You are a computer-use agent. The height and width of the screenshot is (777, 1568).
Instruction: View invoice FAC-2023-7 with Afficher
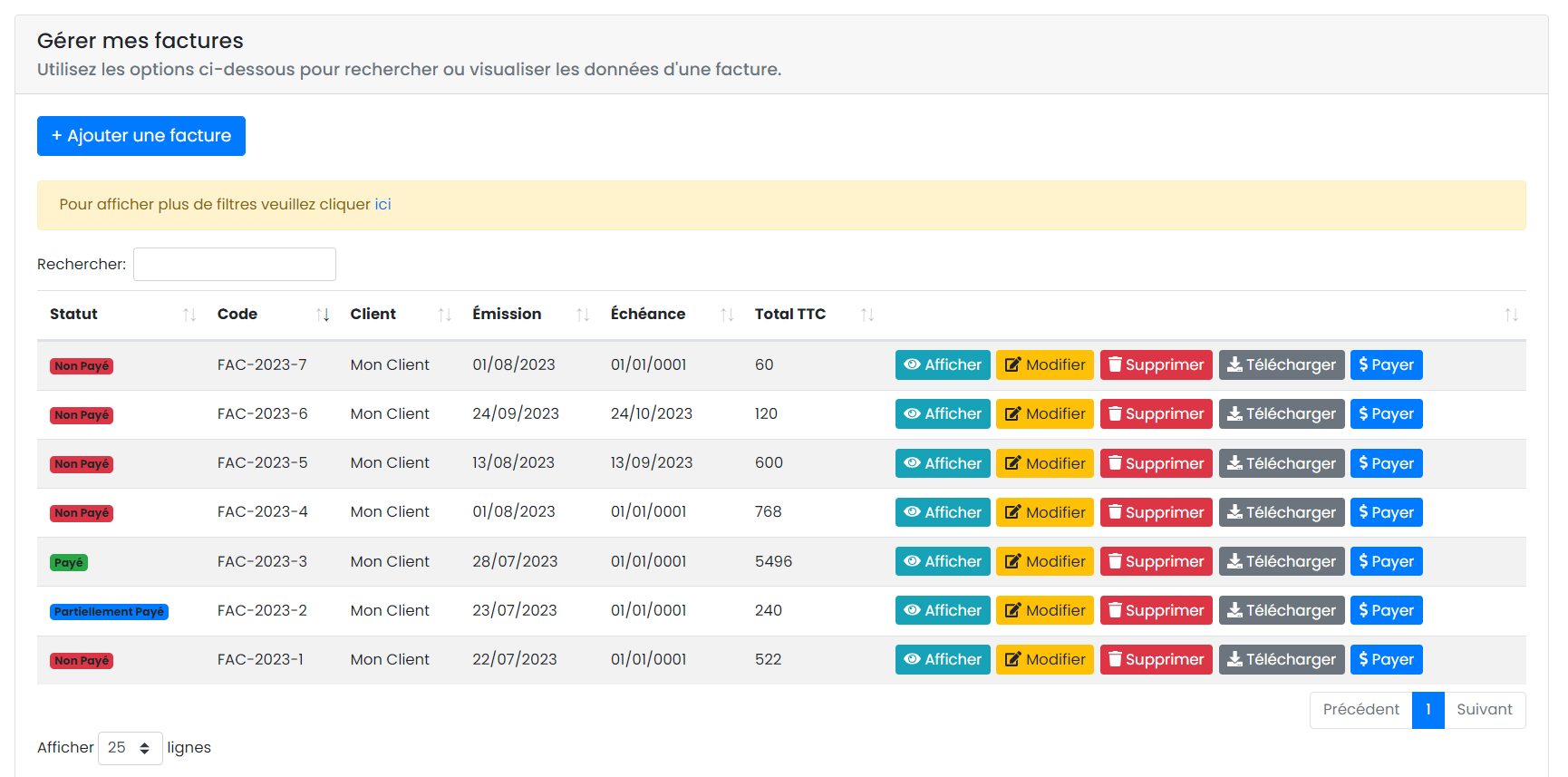943,364
